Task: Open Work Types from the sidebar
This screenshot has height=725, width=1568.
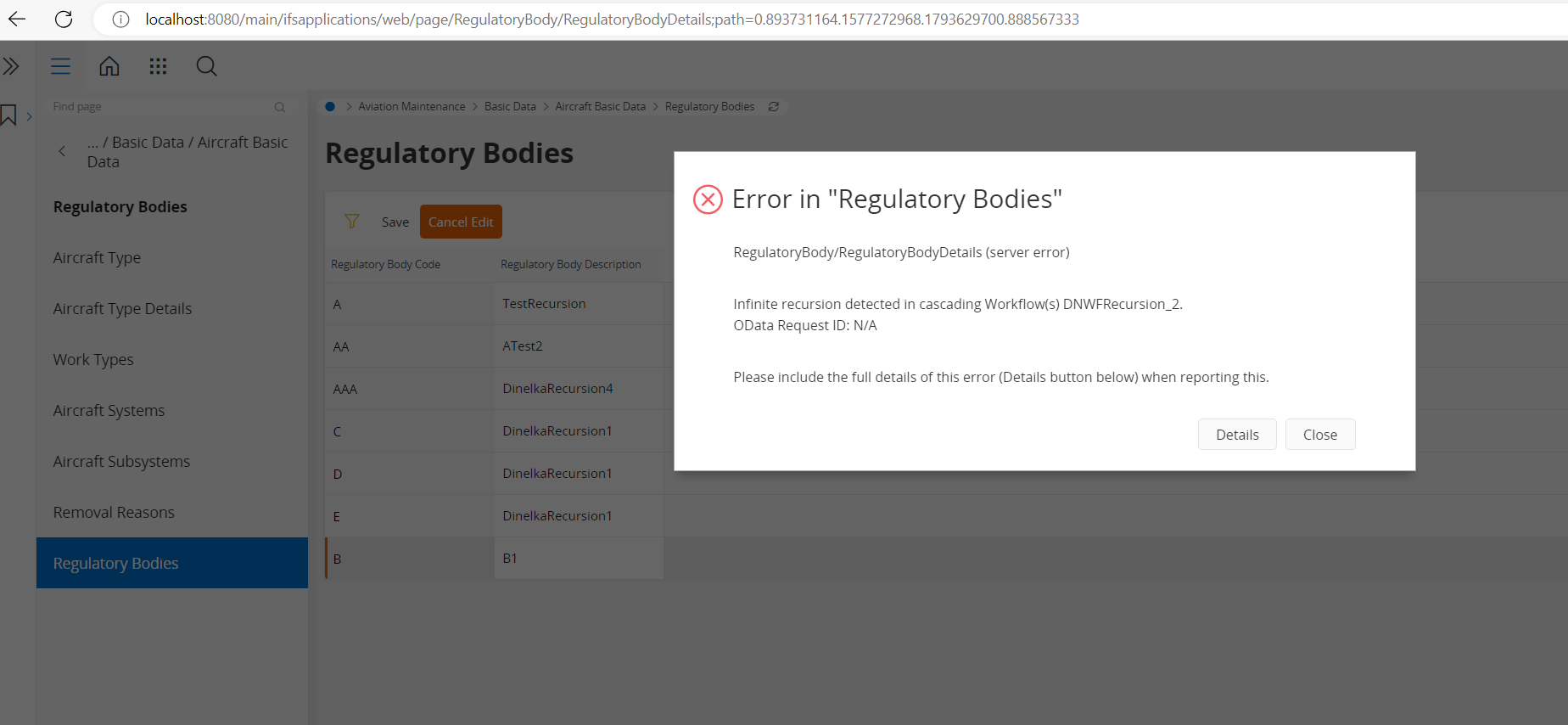Action: [x=93, y=359]
